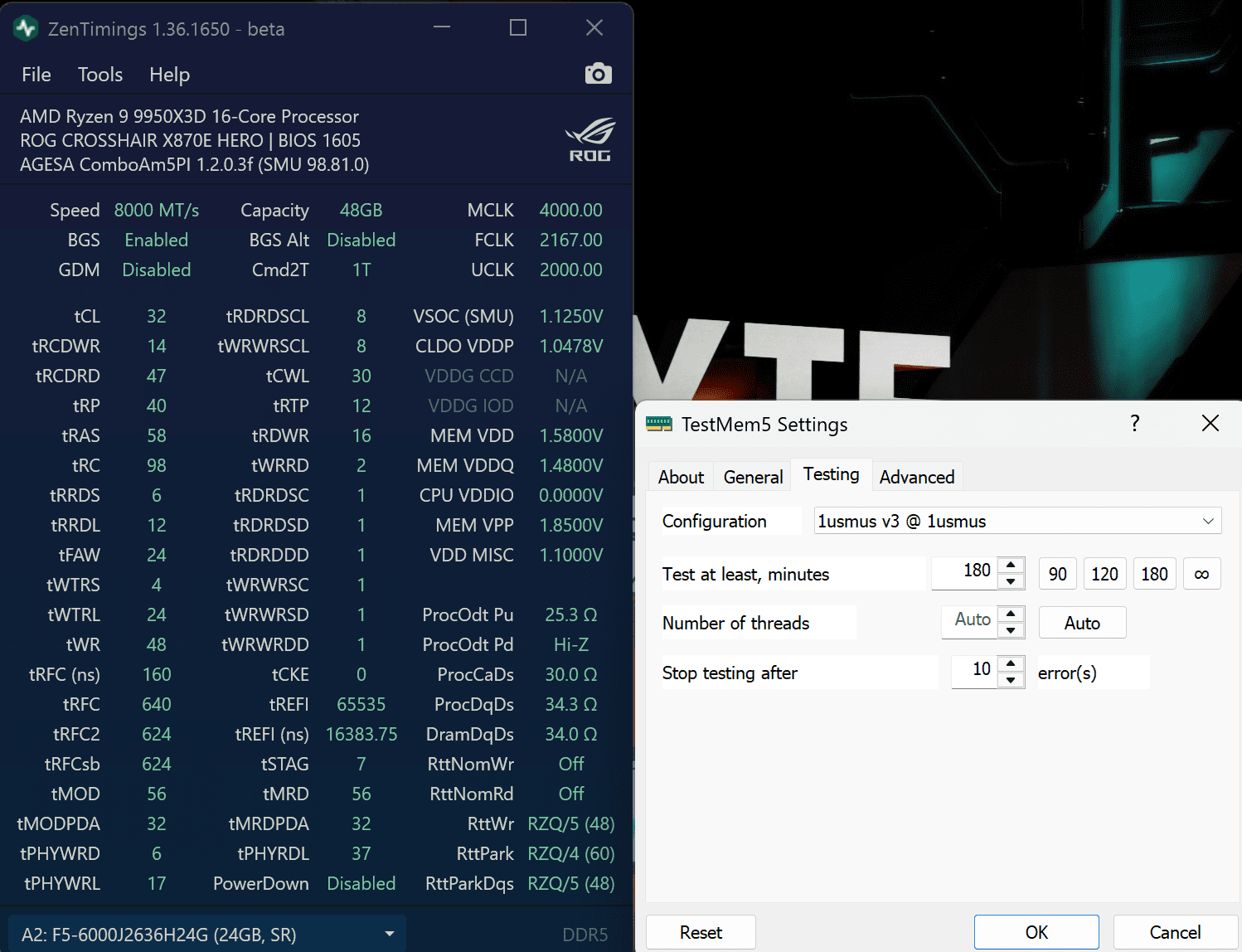This screenshot has width=1242, height=952.
Task: Click the AMD Ryzen 9 9950X3D processor text
Action: [x=190, y=117]
